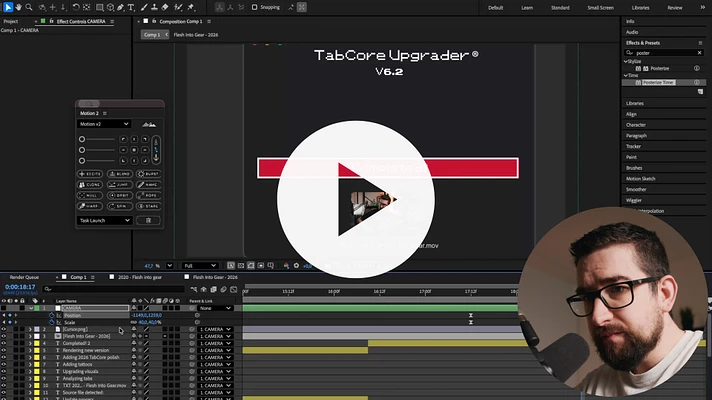Select the Brush tool
Screen dimensions: 712x400
coord(144,7)
